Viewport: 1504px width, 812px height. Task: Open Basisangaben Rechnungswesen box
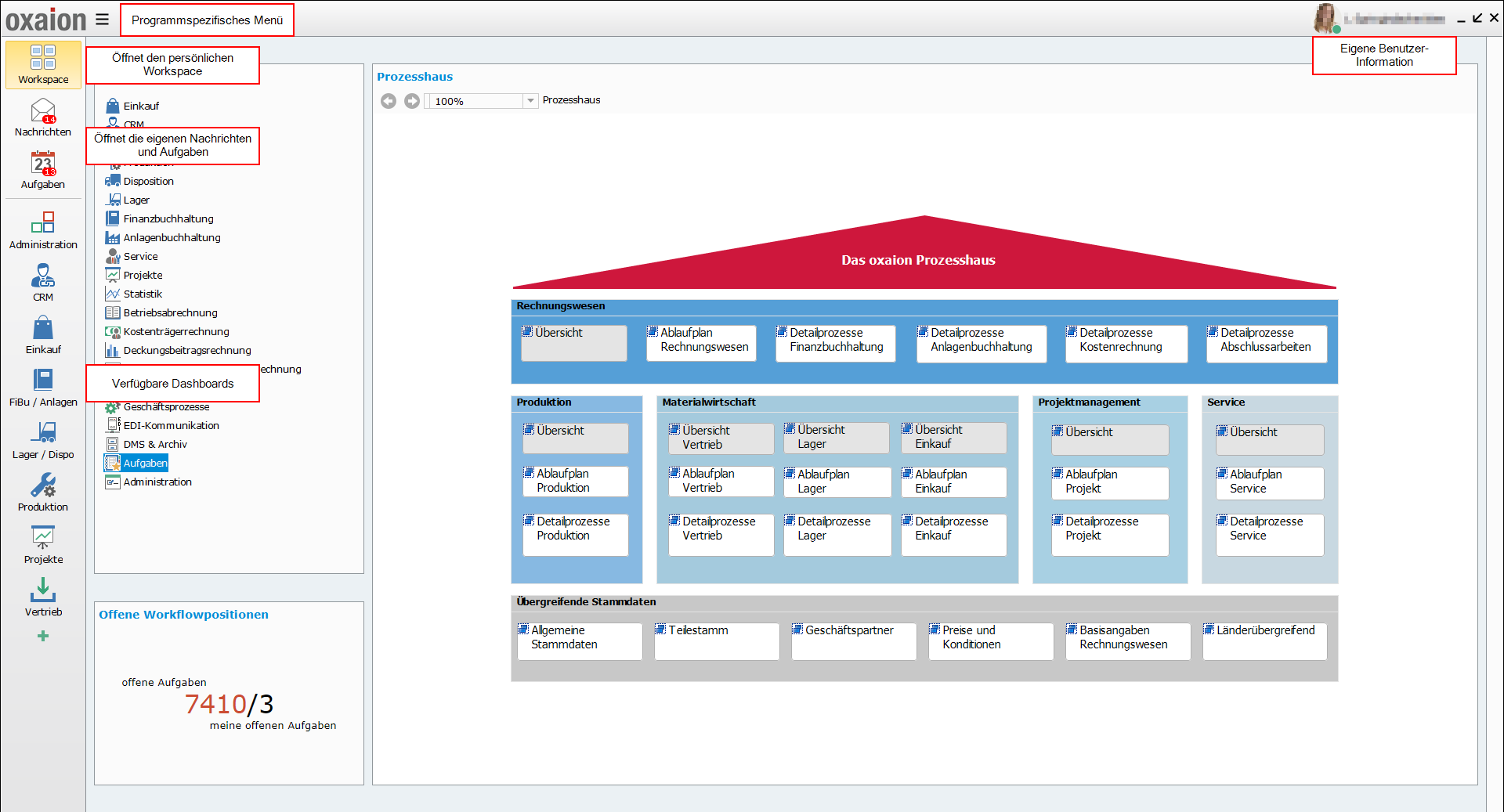1128,641
